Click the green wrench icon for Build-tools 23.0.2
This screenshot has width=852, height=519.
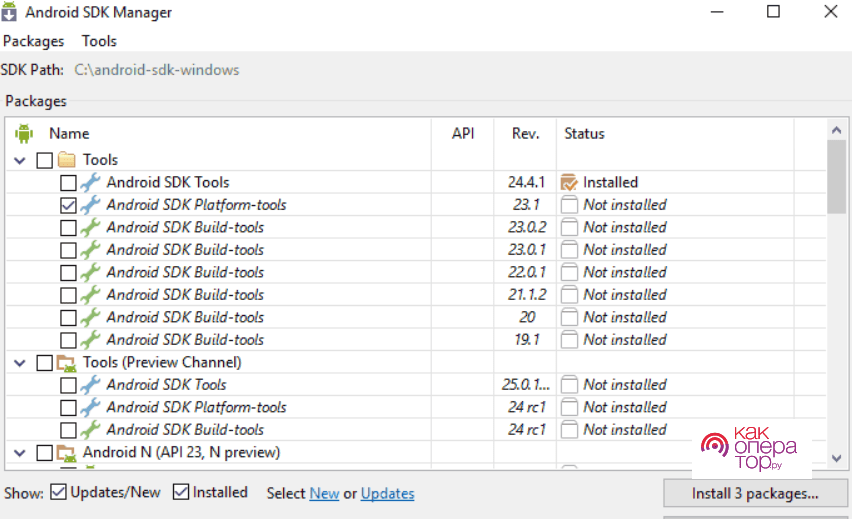click(x=90, y=227)
